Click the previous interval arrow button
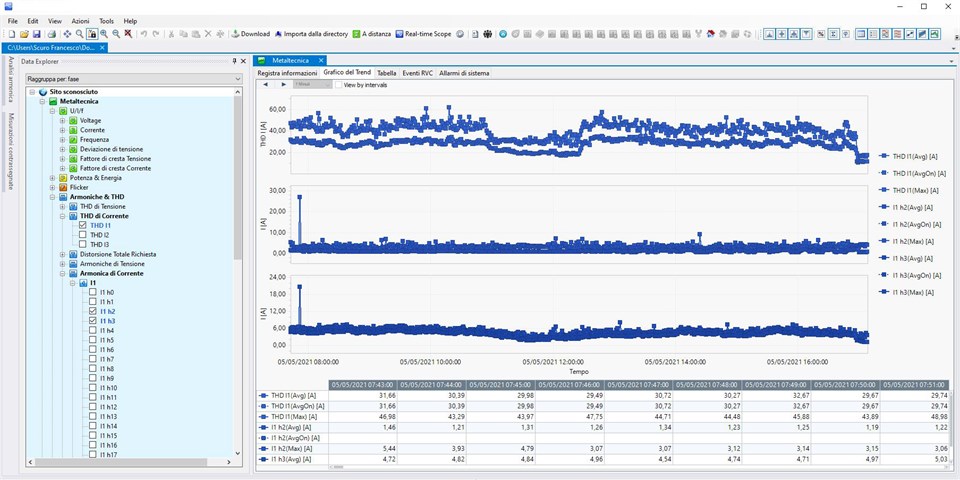960x480 pixels. (x=266, y=85)
